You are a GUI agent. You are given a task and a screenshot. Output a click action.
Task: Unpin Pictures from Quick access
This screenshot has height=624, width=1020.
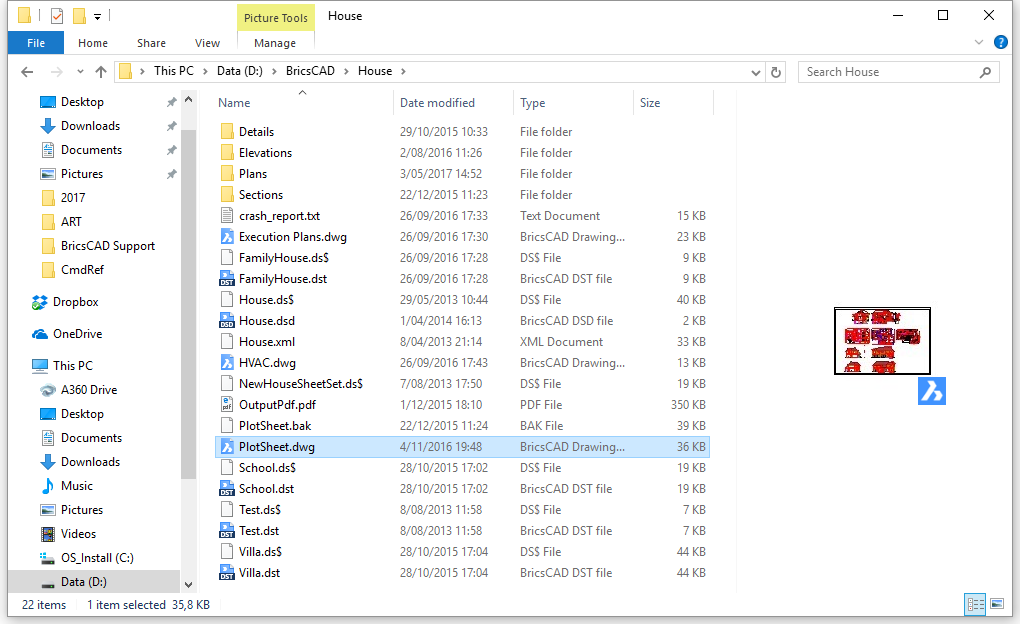coord(172,174)
